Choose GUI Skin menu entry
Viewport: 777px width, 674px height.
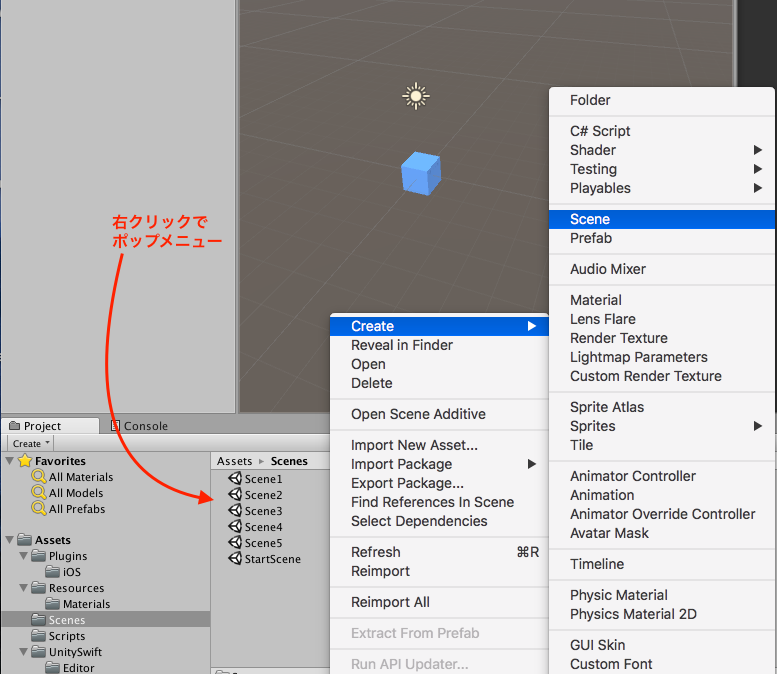coord(662,645)
